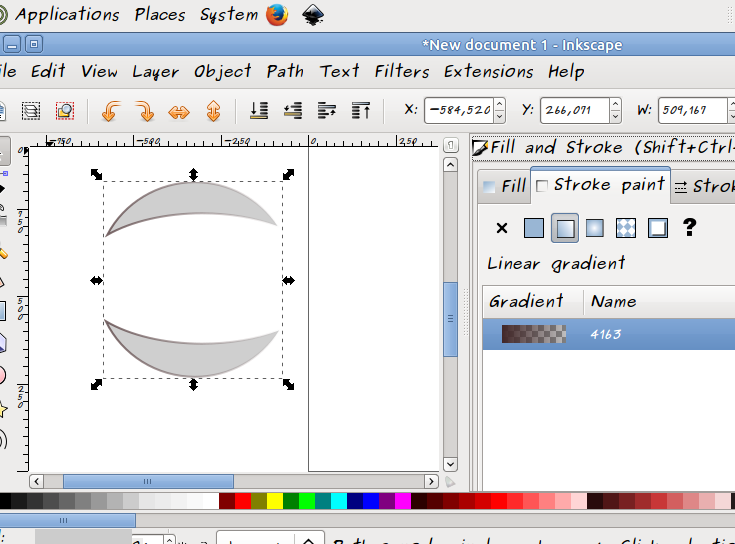
Task: Rotate selection 90° clockwise
Action: tap(145, 112)
